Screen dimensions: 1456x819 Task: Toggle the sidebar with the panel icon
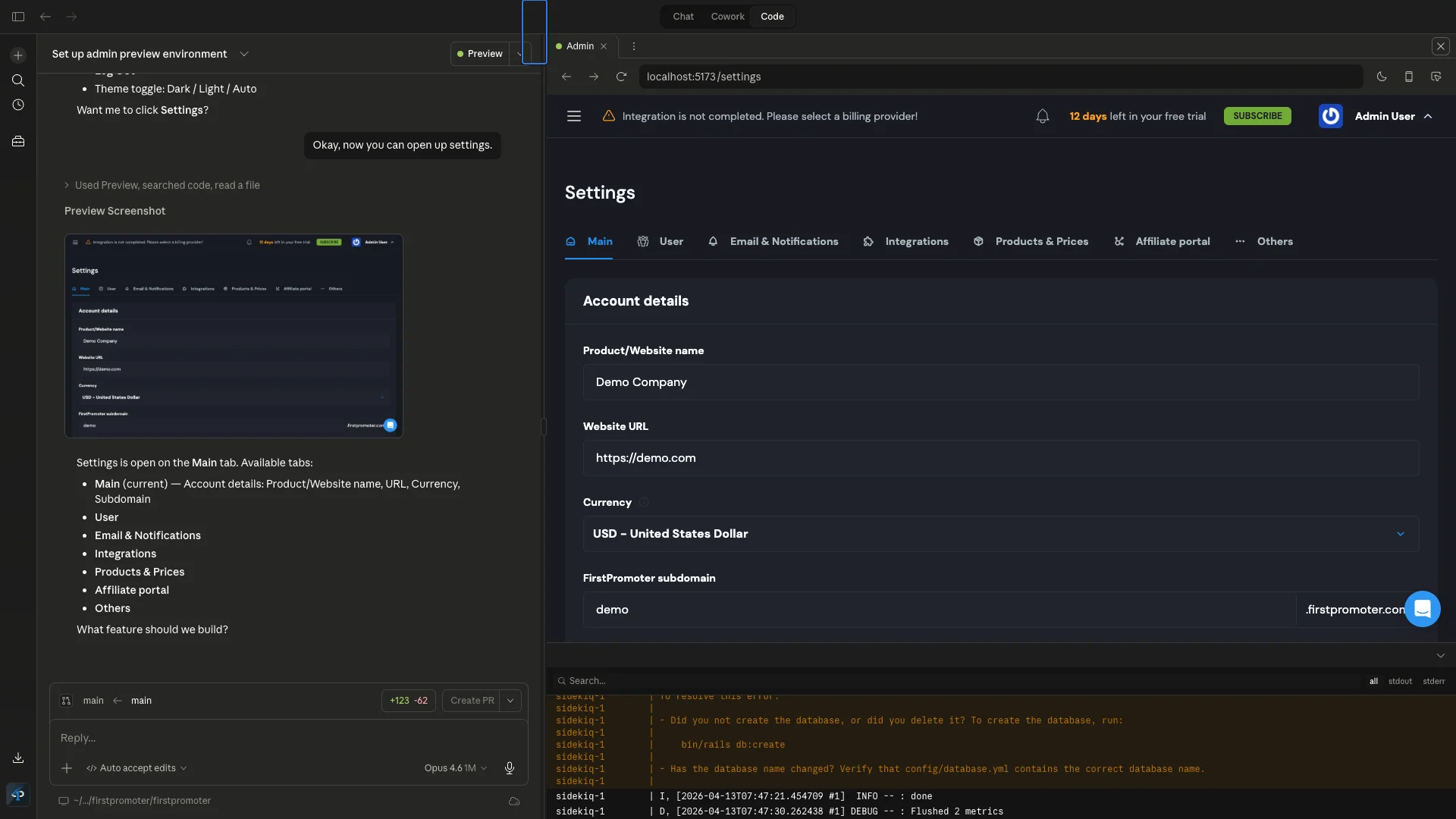[x=17, y=17]
